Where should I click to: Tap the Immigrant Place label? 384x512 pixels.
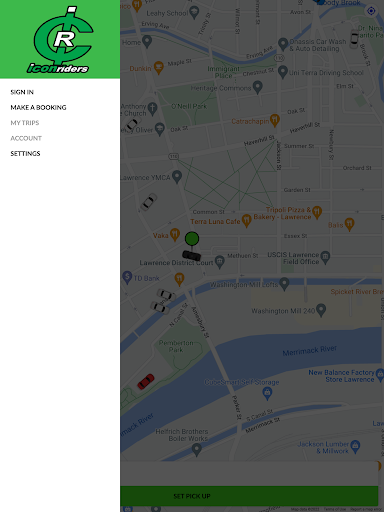pyautogui.click(x=224, y=72)
